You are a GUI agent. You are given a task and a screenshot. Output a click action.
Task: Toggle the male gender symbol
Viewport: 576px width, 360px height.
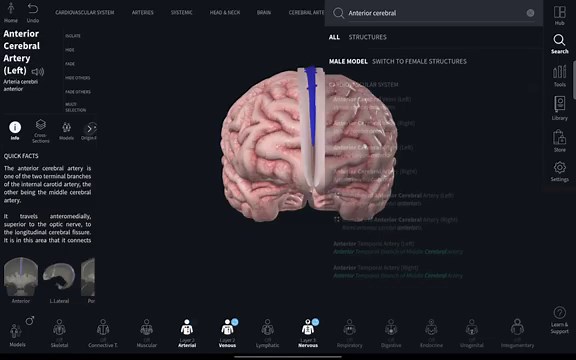pos(30,321)
